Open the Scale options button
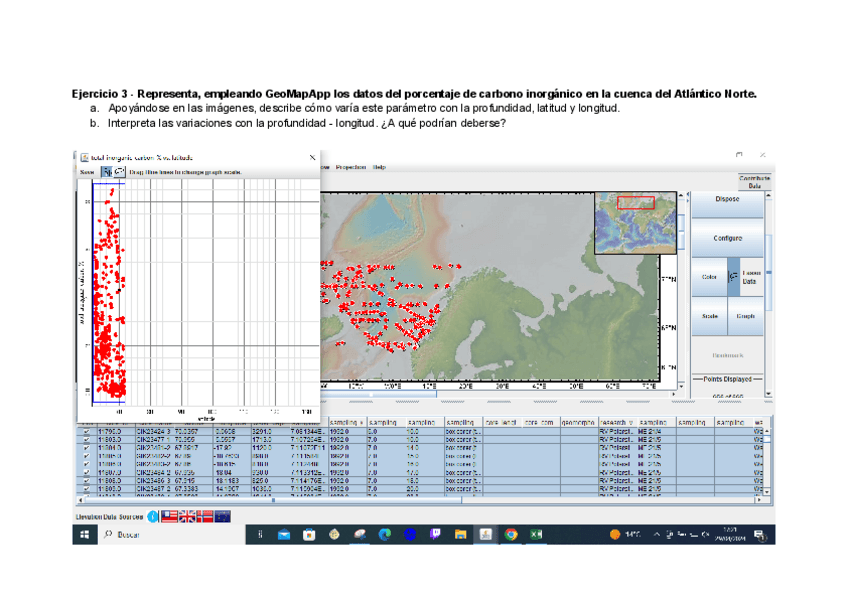The width and height of the screenshot is (848, 600). click(x=709, y=315)
